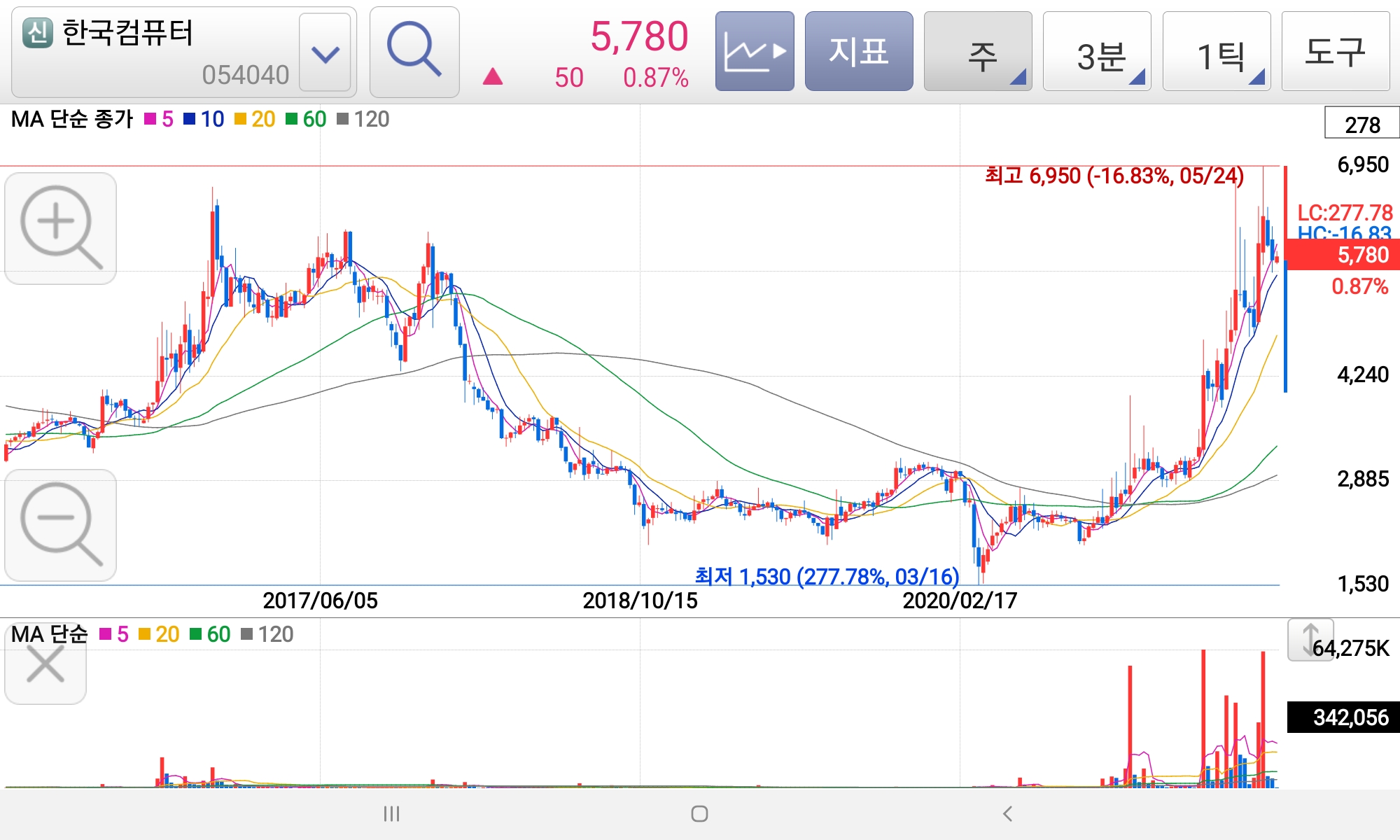Open the 도구 tools menu
The width and height of the screenshot is (1400, 840).
tap(1335, 52)
